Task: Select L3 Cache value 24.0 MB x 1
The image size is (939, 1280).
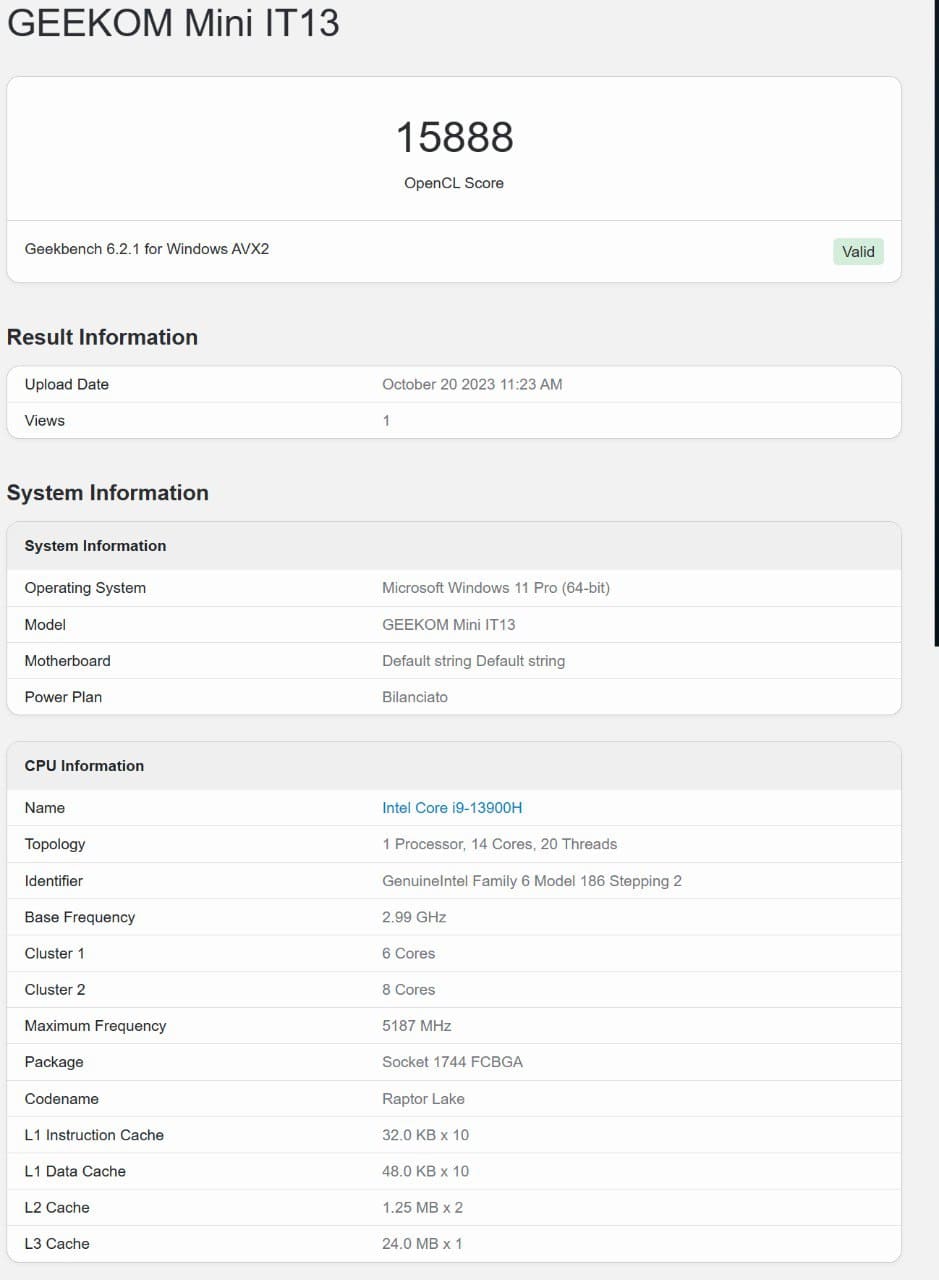Action: pyautogui.click(x=422, y=1244)
